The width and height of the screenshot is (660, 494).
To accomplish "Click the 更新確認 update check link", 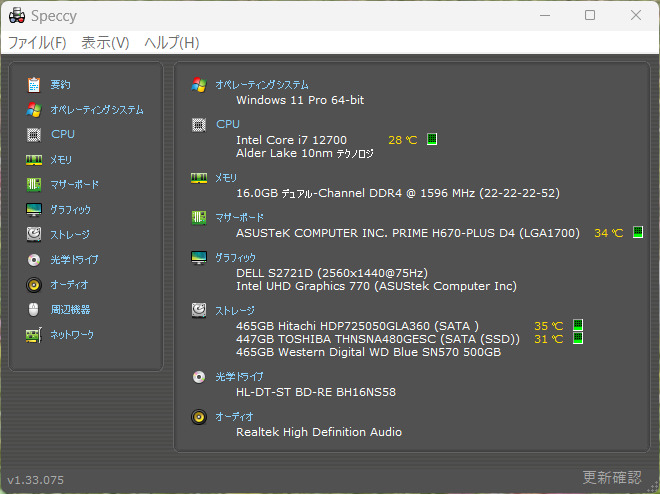I will point(612,478).
